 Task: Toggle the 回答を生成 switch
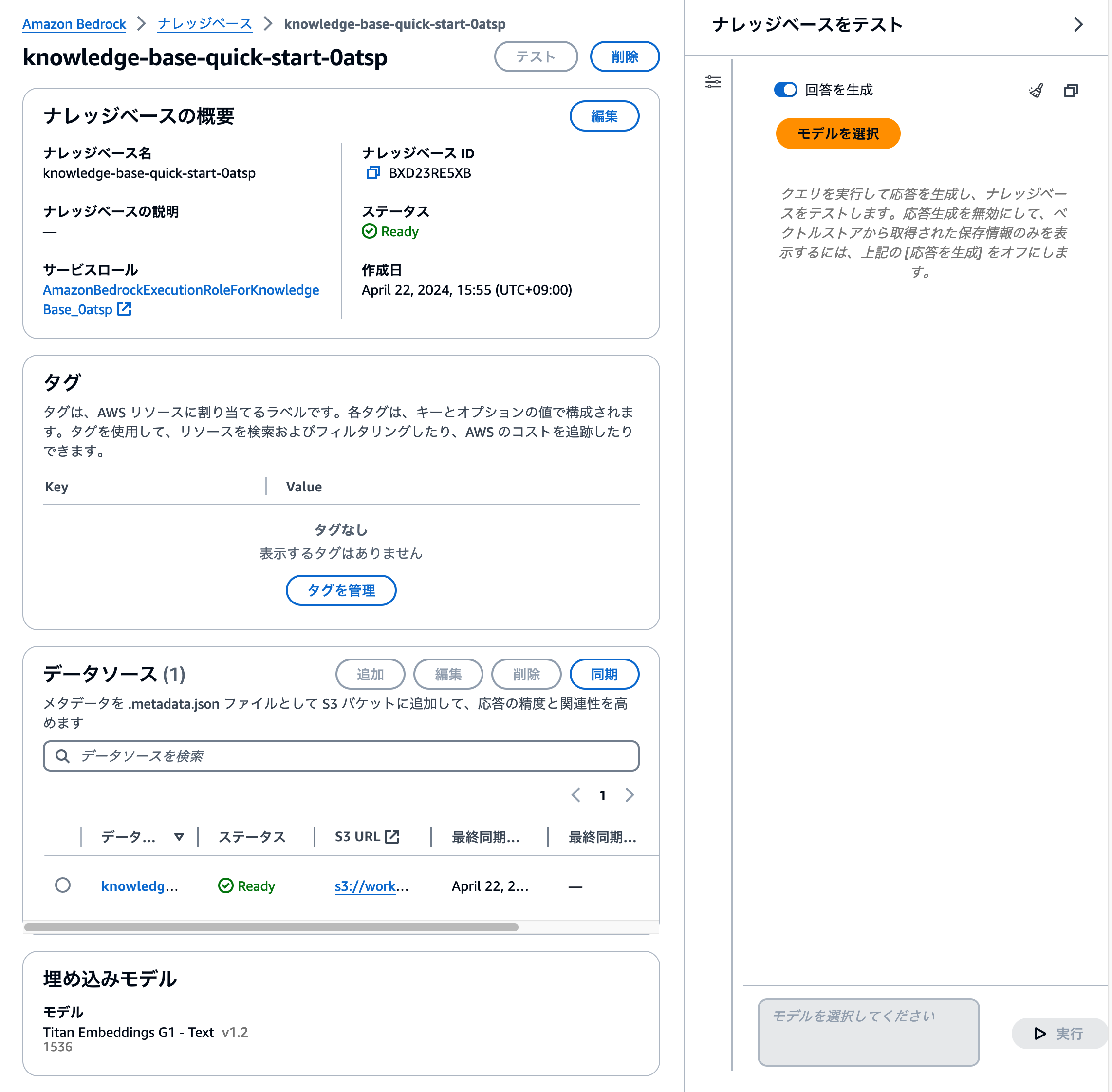(785, 90)
